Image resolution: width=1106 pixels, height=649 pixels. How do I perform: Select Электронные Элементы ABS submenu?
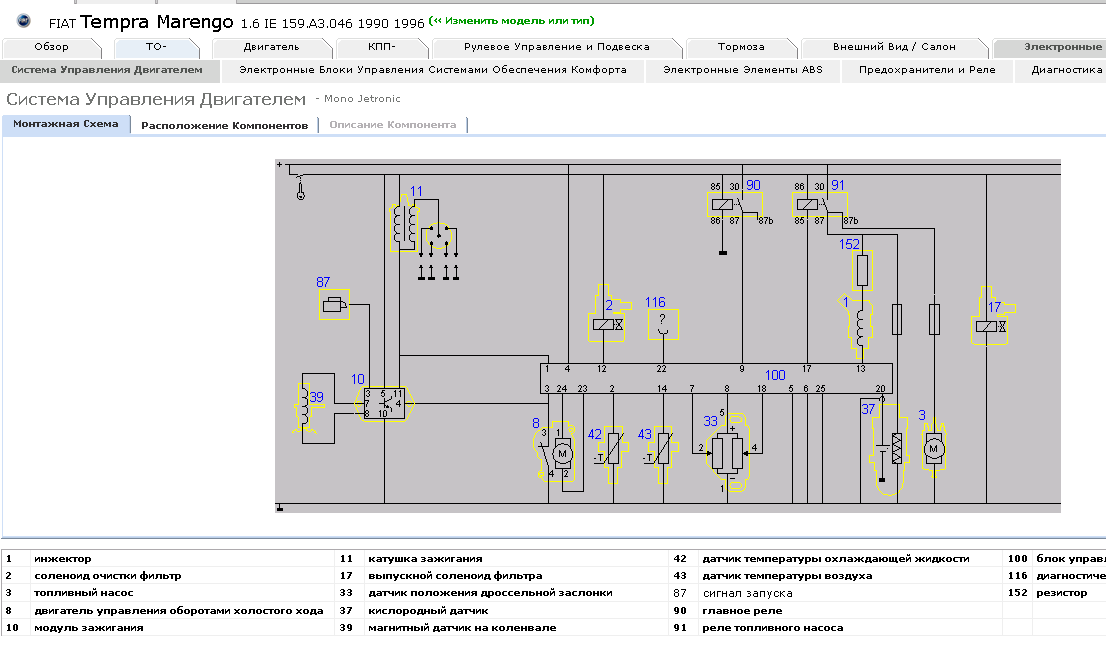743,71
